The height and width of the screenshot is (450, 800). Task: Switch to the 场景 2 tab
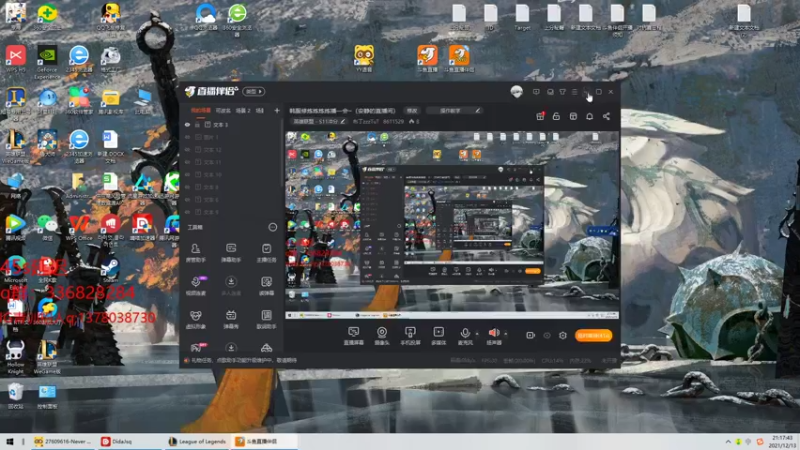tap(243, 110)
